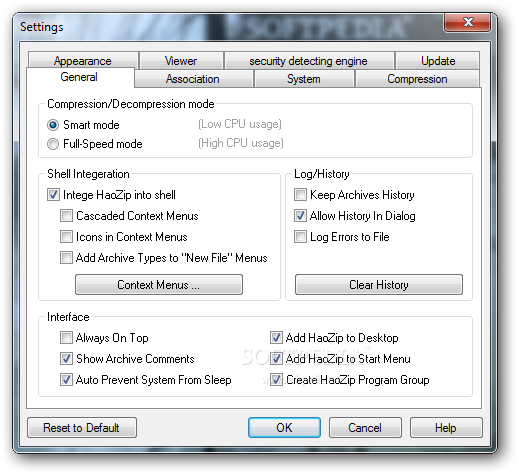Image resolution: width=518 pixels, height=474 pixels.
Task: Enable Log Errors to File
Action: point(300,237)
